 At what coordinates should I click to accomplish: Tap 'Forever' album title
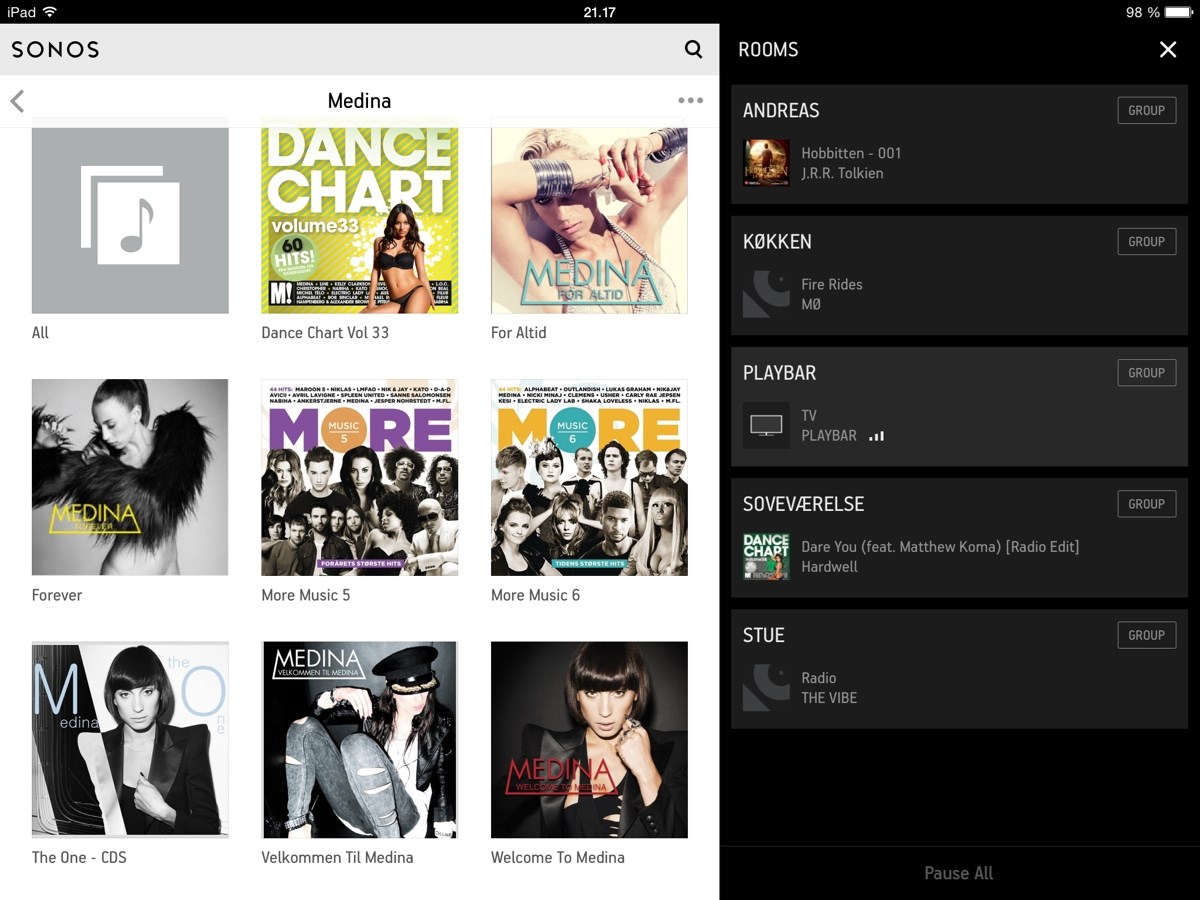pos(57,595)
